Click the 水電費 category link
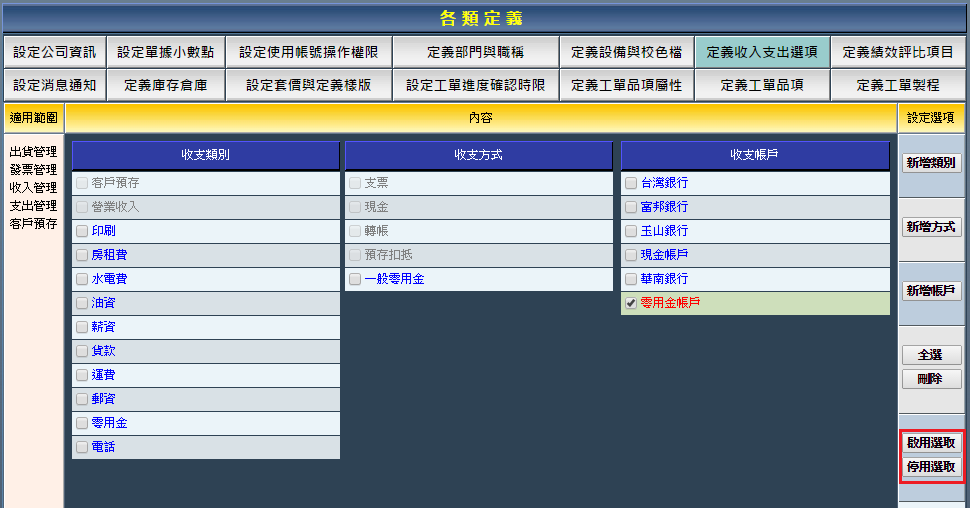Image resolution: width=970 pixels, height=508 pixels. point(108,279)
